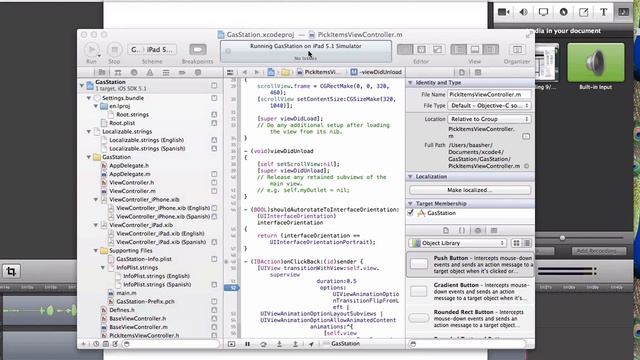Select main.m in navigator
The image size is (640, 360).
(127, 293)
